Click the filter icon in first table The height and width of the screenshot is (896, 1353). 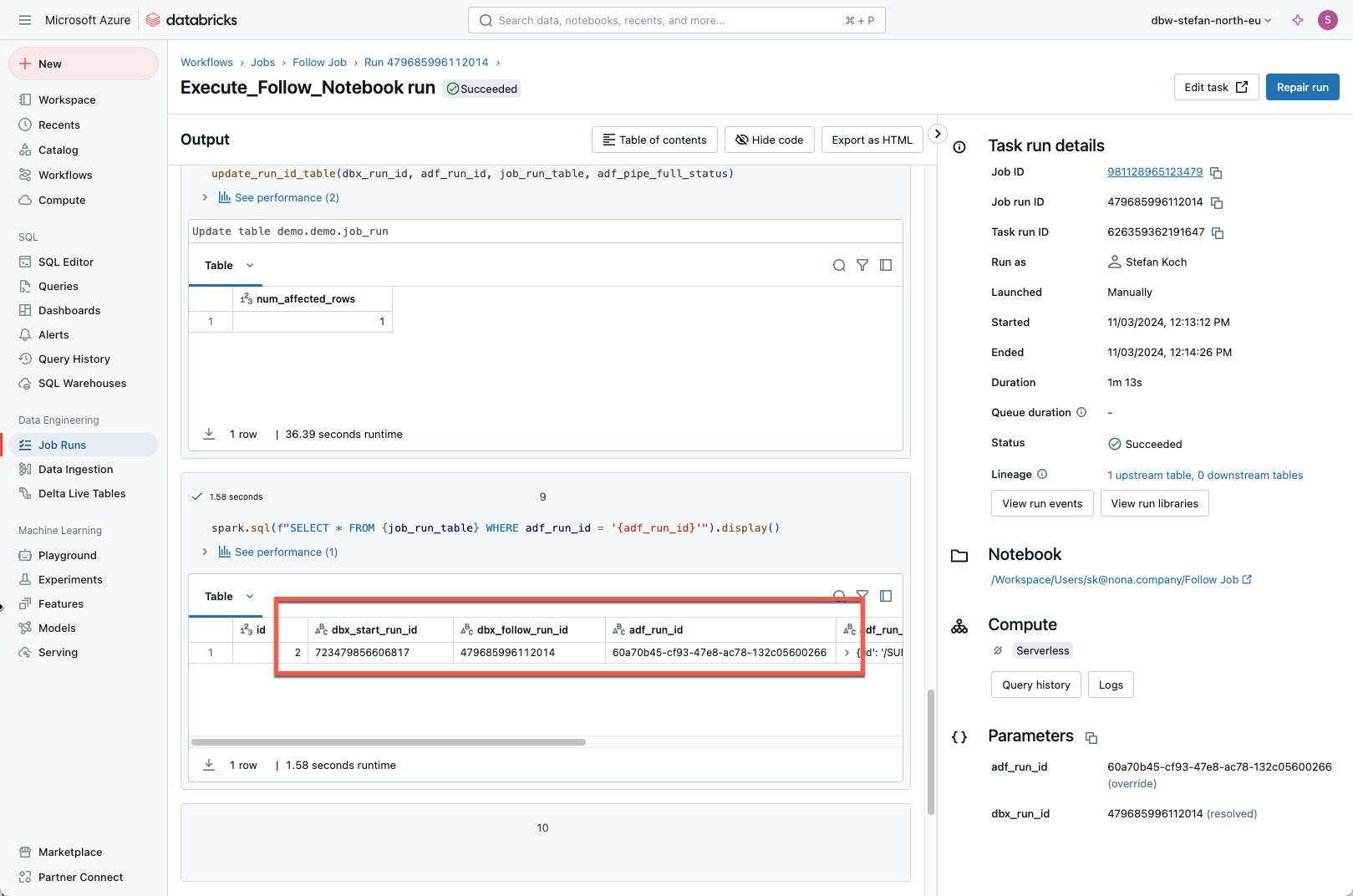[x=862, y=265]
